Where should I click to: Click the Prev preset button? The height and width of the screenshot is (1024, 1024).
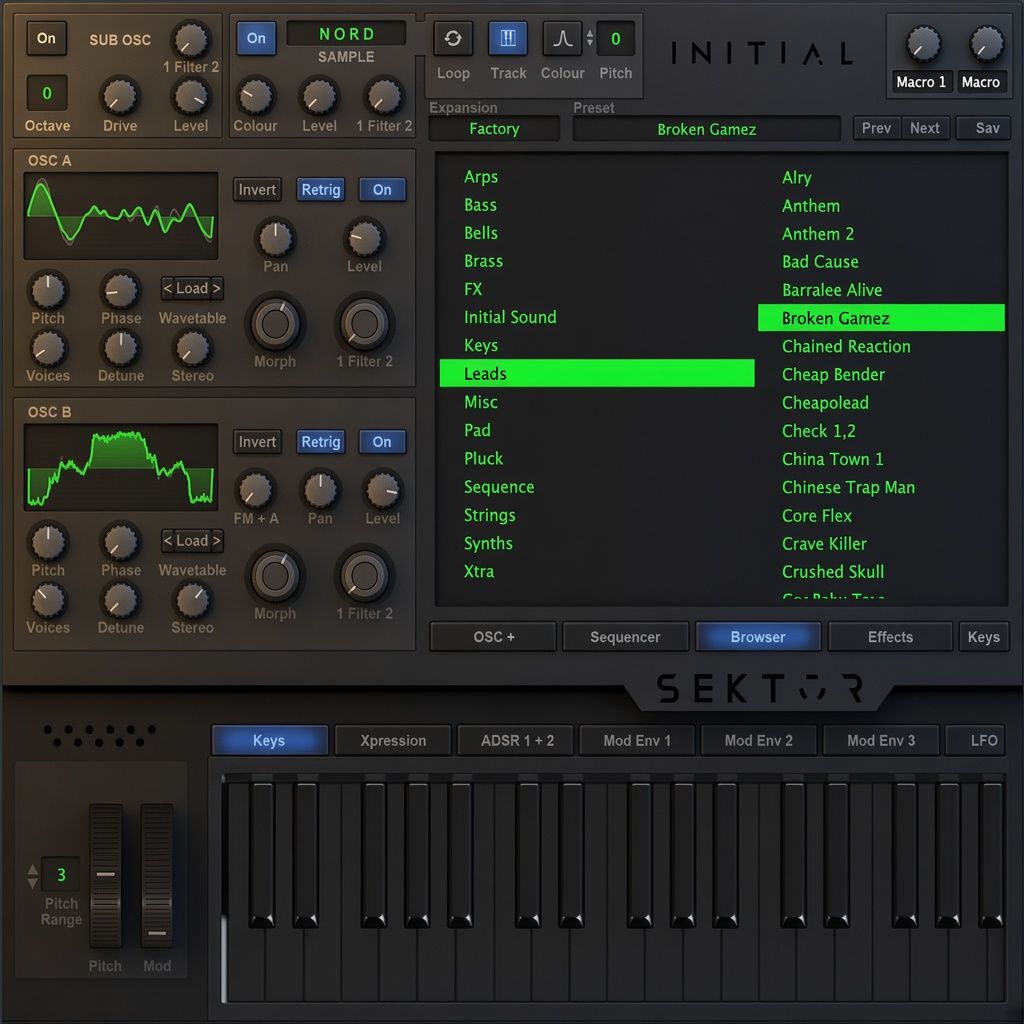pyautogui.click(x=876, y=128)
